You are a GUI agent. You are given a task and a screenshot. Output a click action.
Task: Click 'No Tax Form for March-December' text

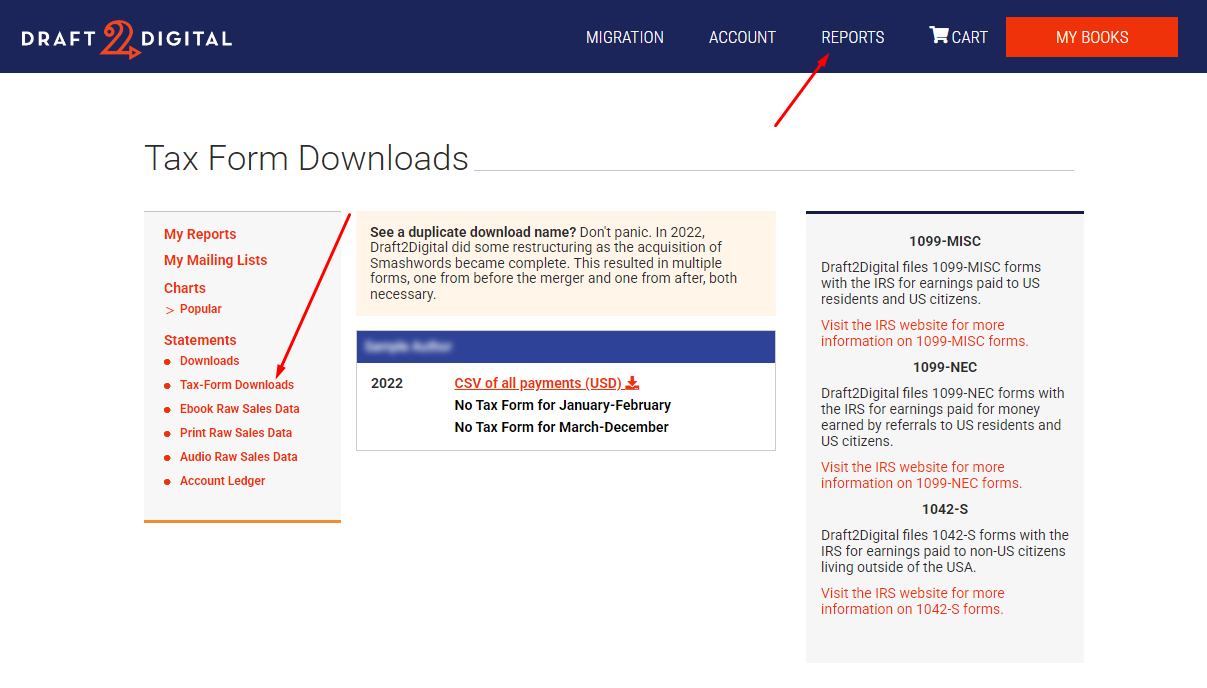pos(562,427)
